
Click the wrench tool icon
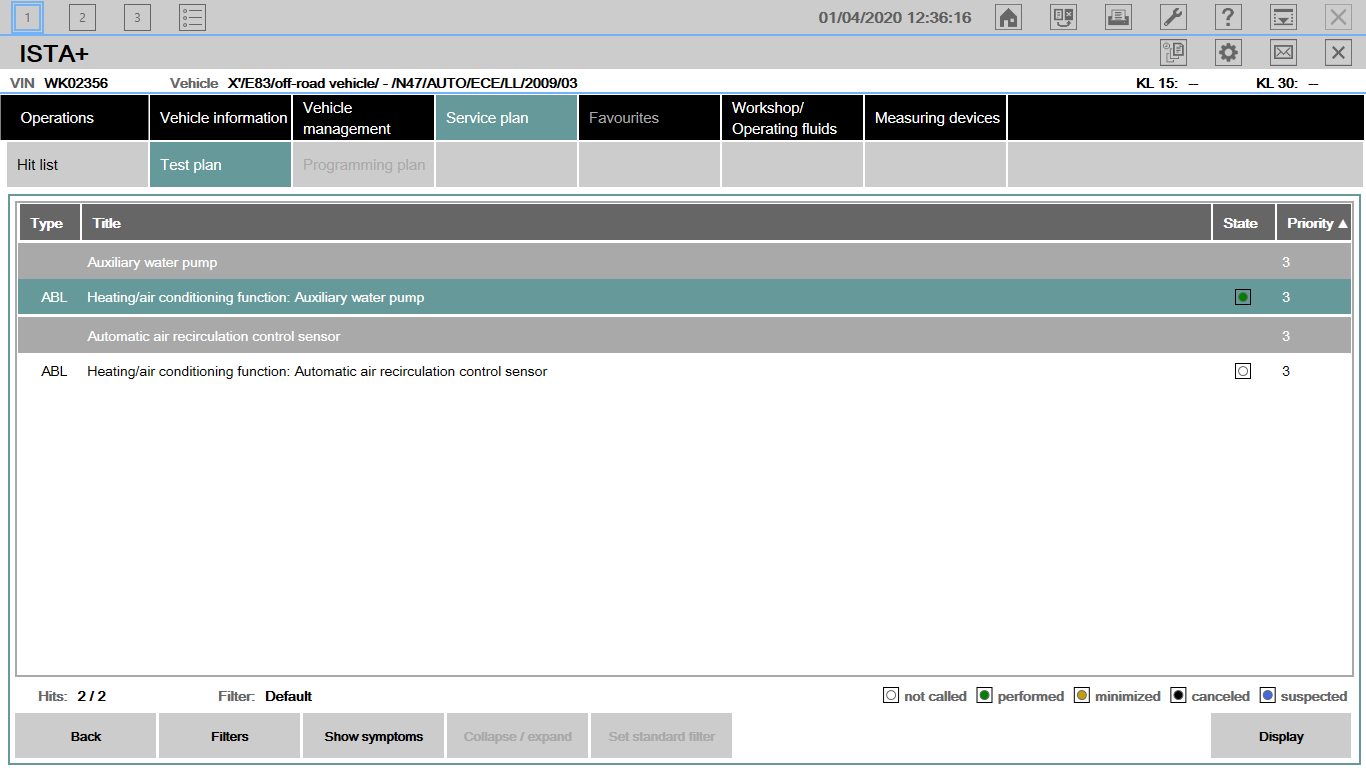click(x=1173, y=18)
